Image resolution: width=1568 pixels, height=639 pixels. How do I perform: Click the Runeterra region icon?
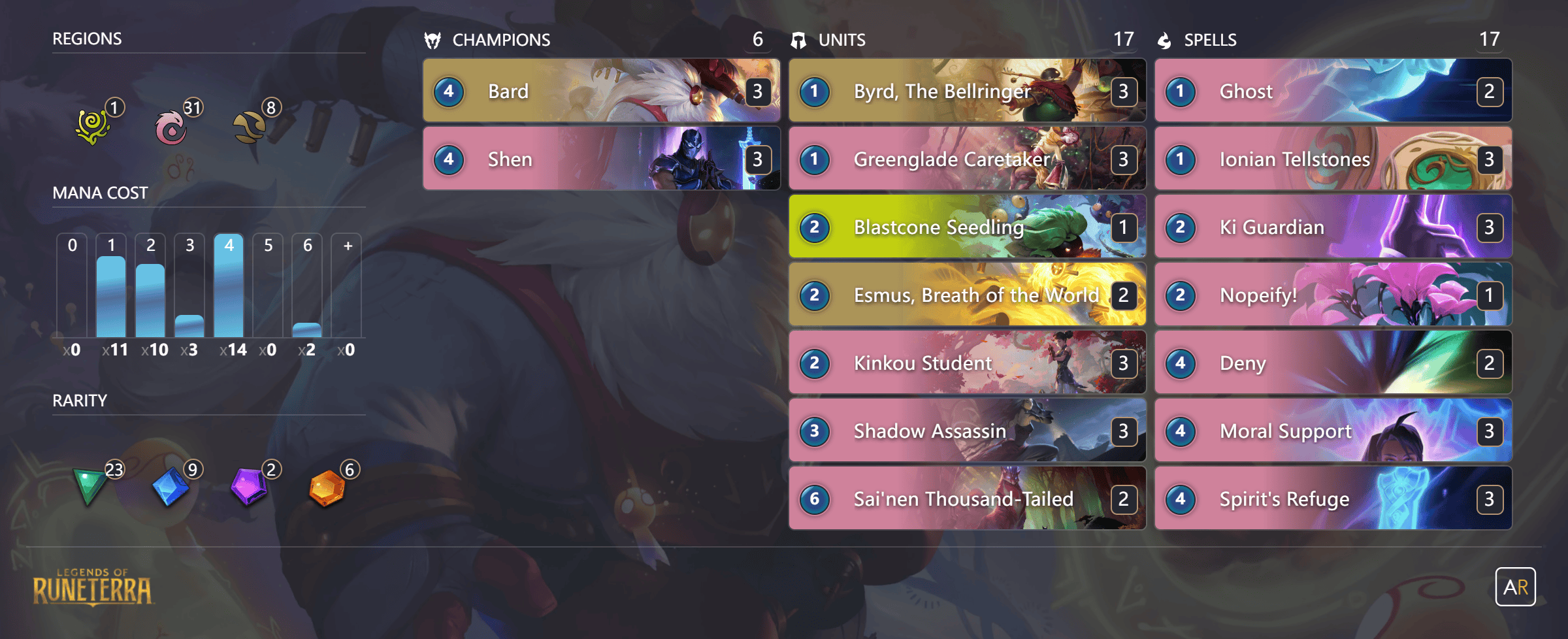tap(250, 127)
